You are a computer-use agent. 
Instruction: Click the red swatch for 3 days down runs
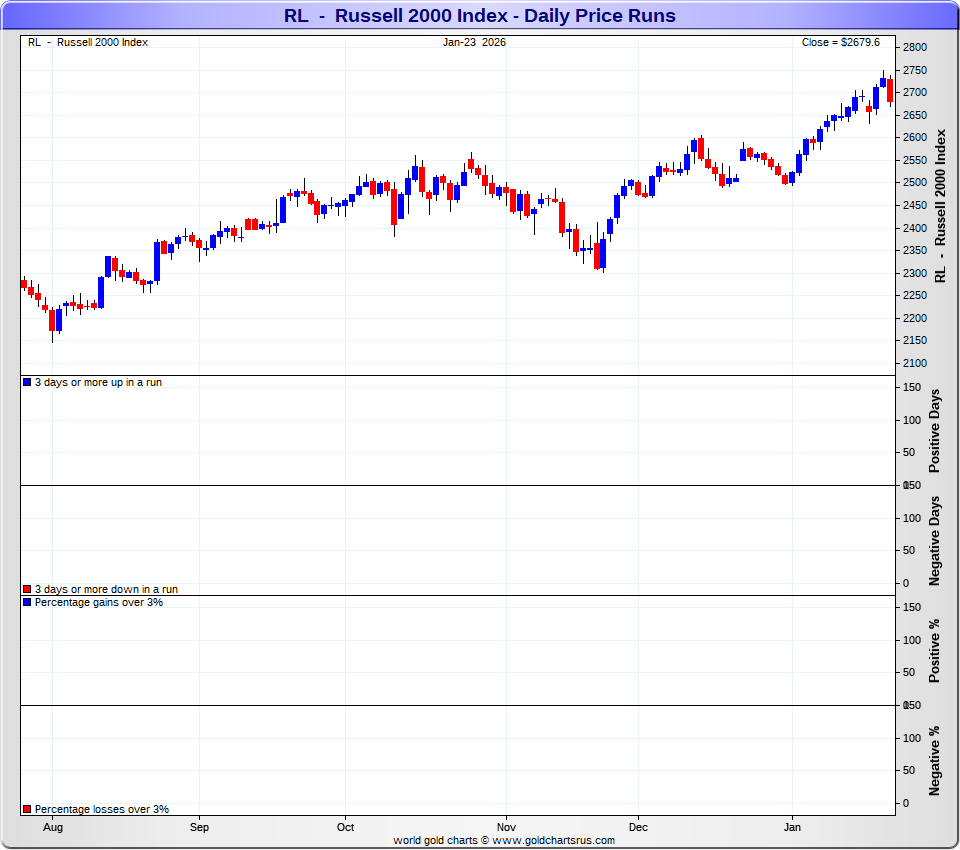coord(27,590)
